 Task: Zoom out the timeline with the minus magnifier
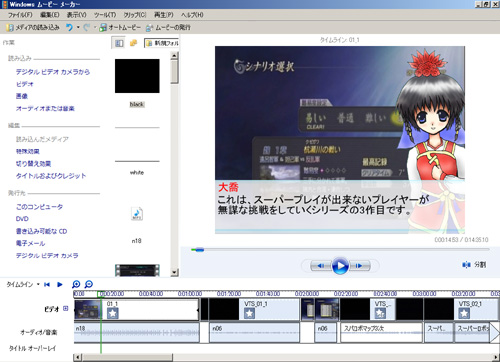[89, 284]
